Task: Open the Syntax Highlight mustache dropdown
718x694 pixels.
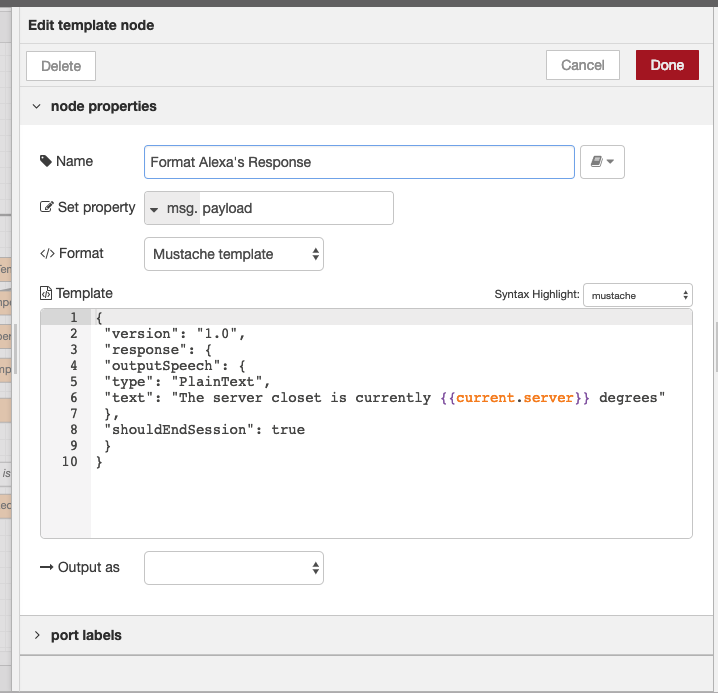Action: point(637,295)
